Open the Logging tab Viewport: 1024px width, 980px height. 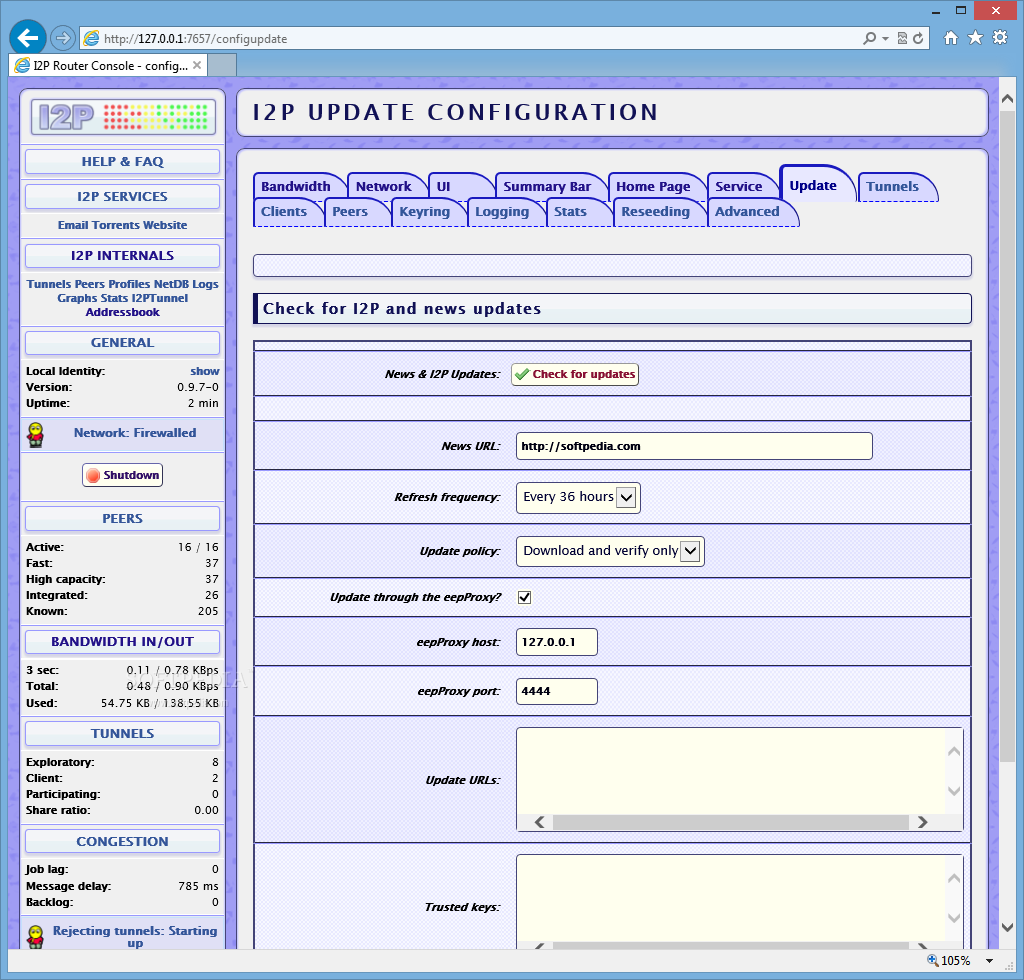point(502,212)
